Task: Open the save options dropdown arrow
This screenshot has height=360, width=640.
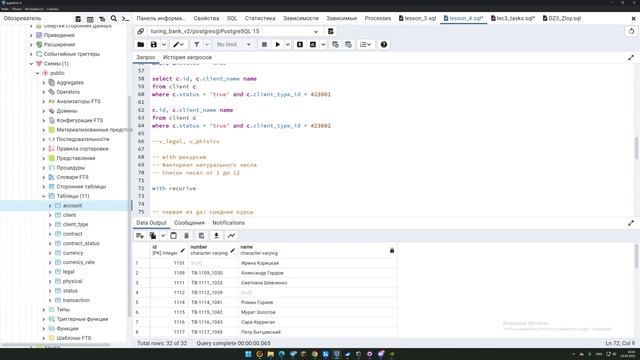Action: pos(164,44)
